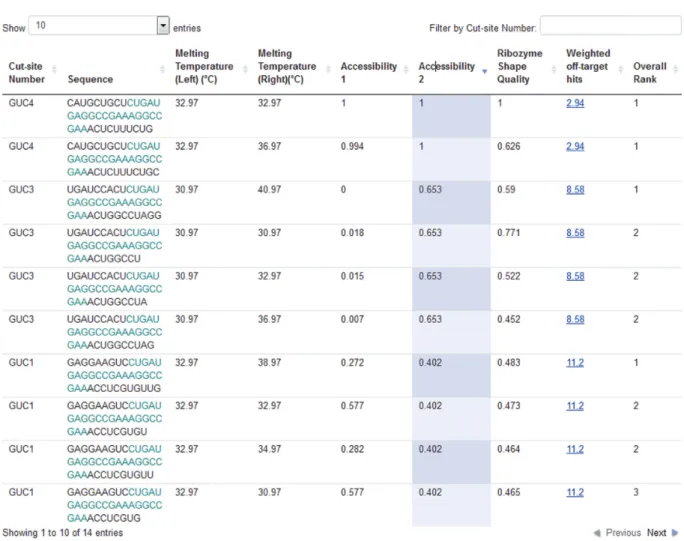Click the Previous page arrow icon

tap(597, 533)
